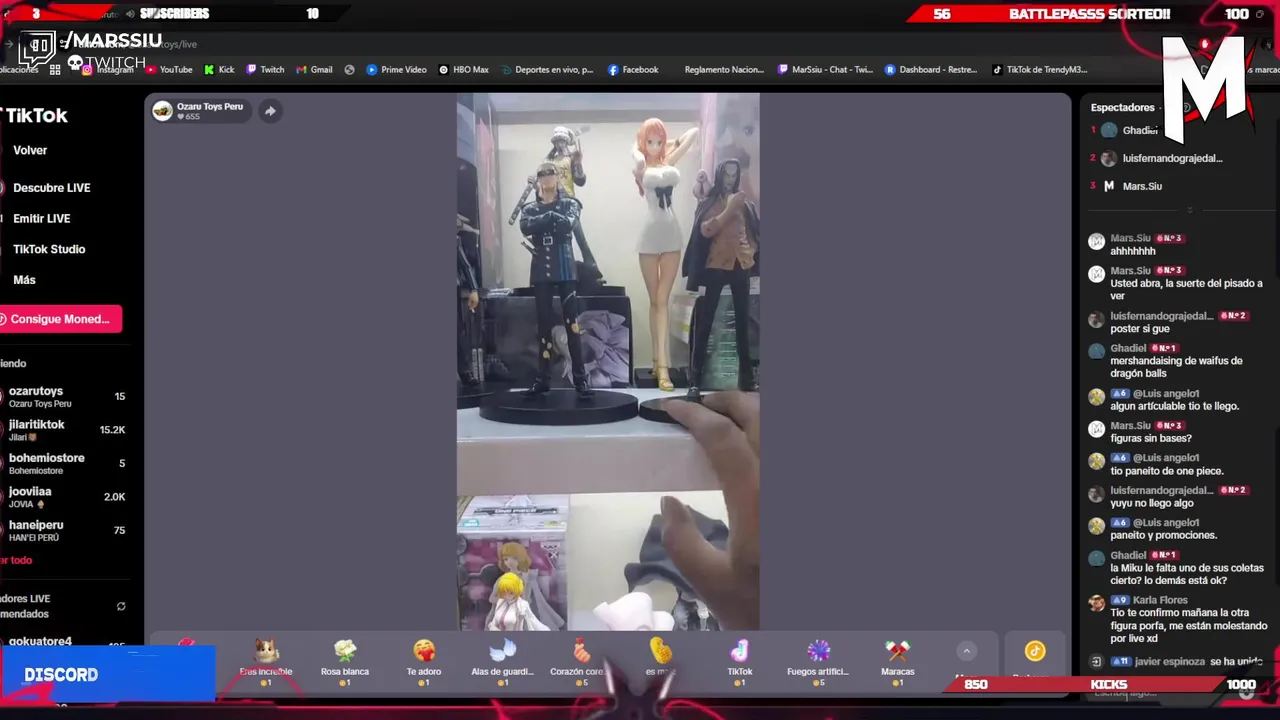Open the Instagram bookmark
This screenshot has height=720, width=1280.
click(108, 70)
